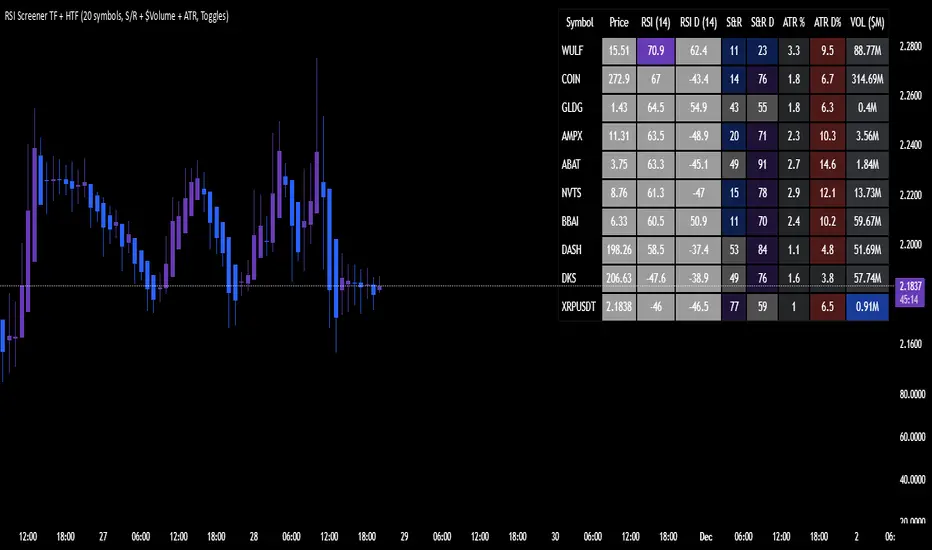Click the 198.26 price cell for DASH
This screenshot has height=550, width=932.
(x=619, y=250)
